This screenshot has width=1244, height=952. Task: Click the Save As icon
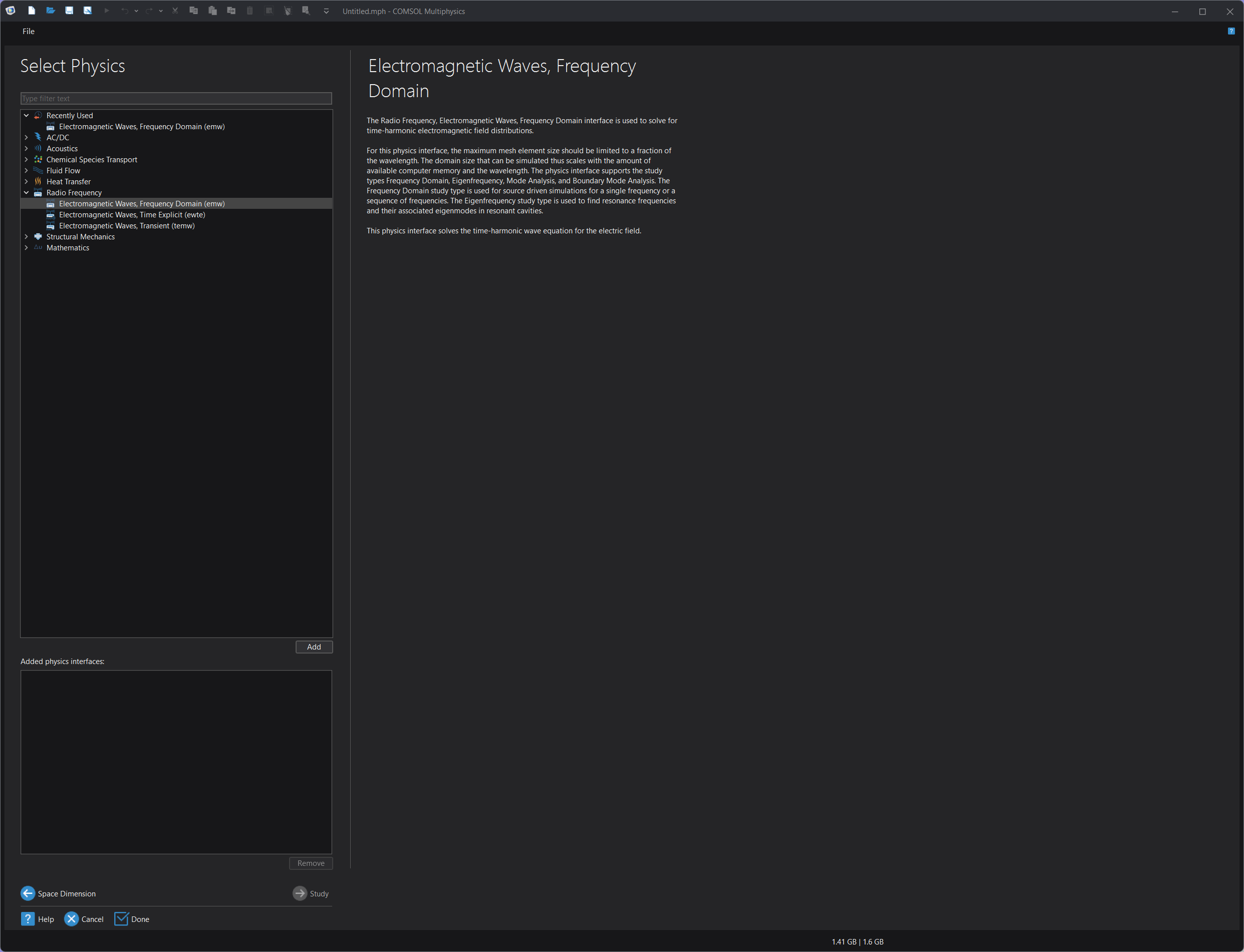(x=88, y=11)
